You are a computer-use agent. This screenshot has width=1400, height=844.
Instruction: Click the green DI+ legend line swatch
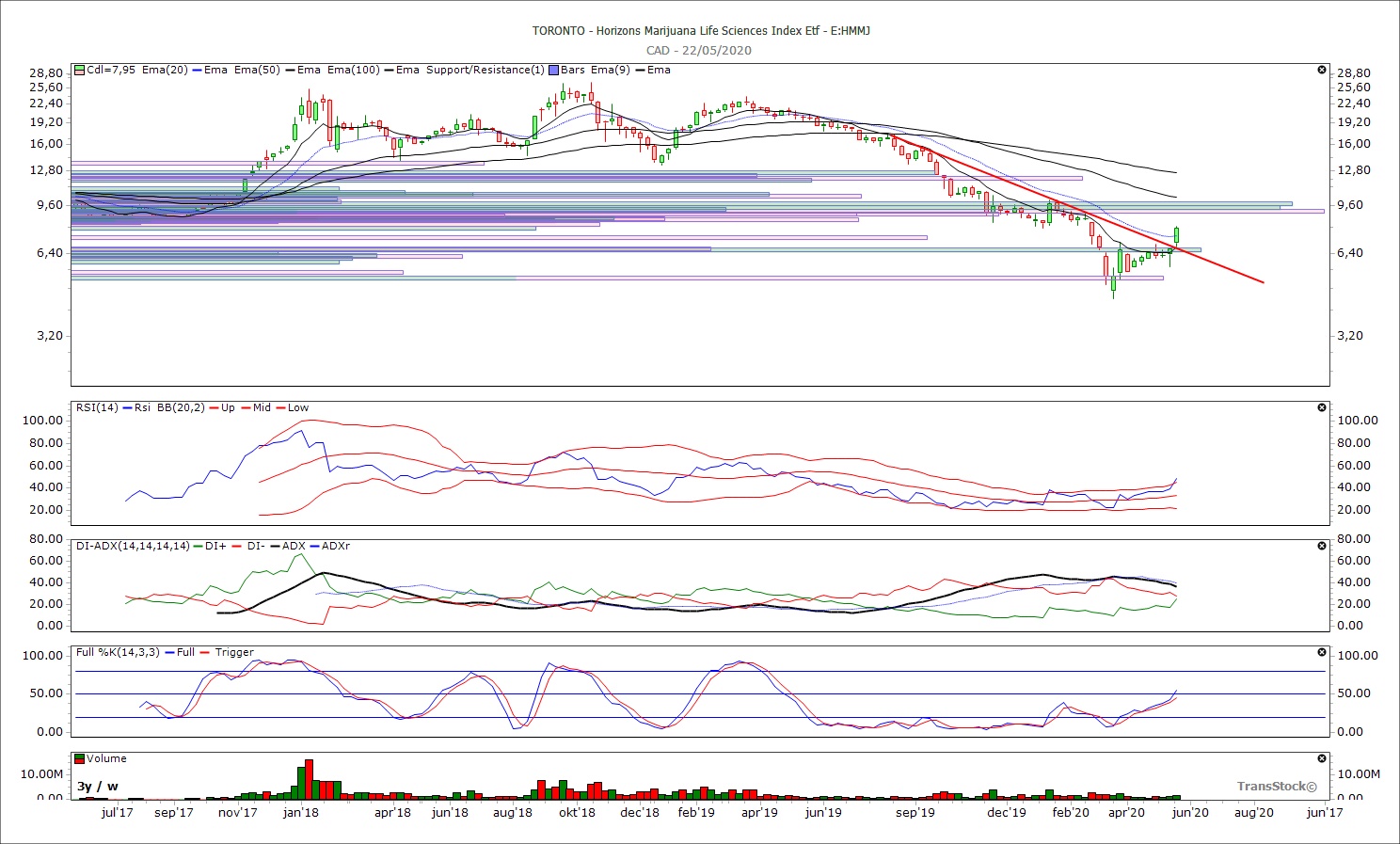(x=197, y=546)
